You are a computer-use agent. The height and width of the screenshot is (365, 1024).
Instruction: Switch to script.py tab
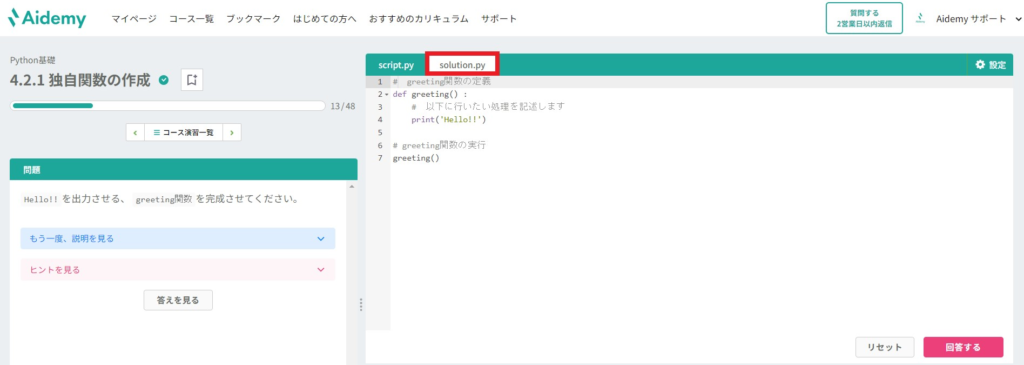(x=396, y=65)
